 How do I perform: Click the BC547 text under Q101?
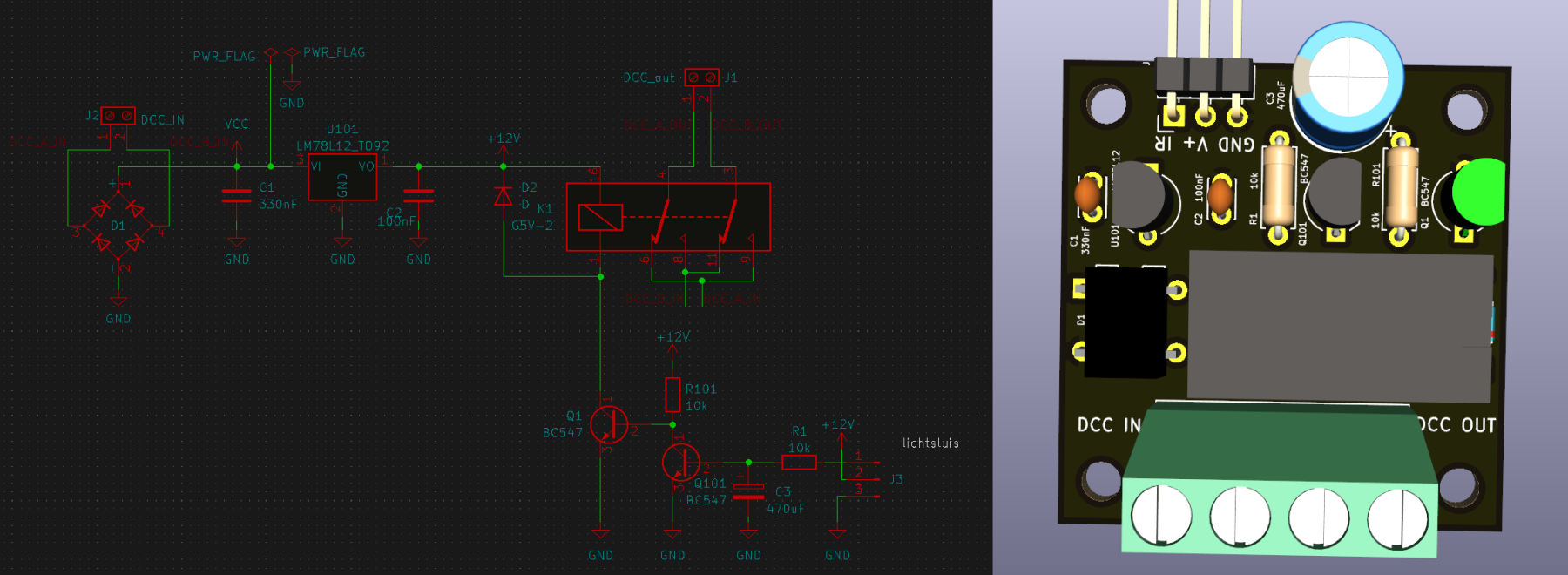tap(706, 500)
